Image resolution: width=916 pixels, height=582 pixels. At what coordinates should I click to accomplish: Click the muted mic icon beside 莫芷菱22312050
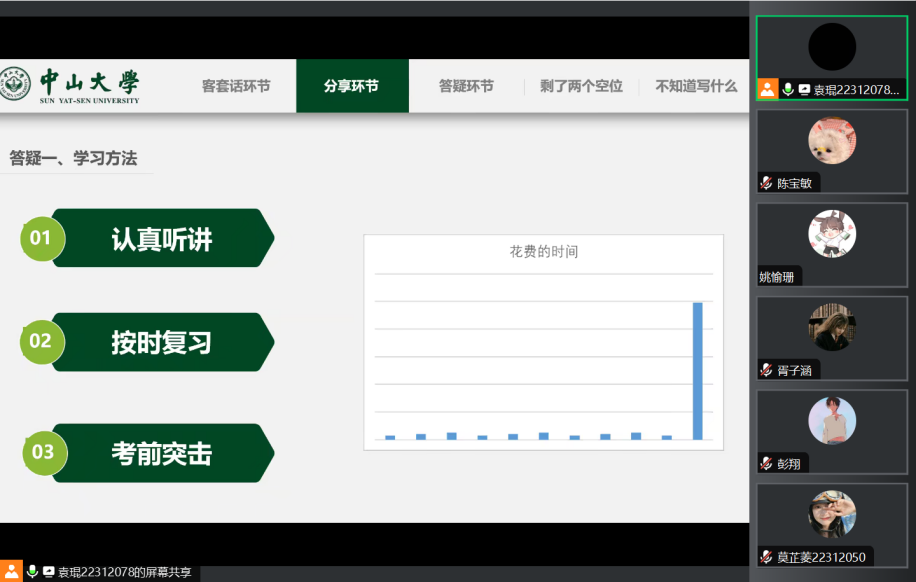click(x=766, y=557)
